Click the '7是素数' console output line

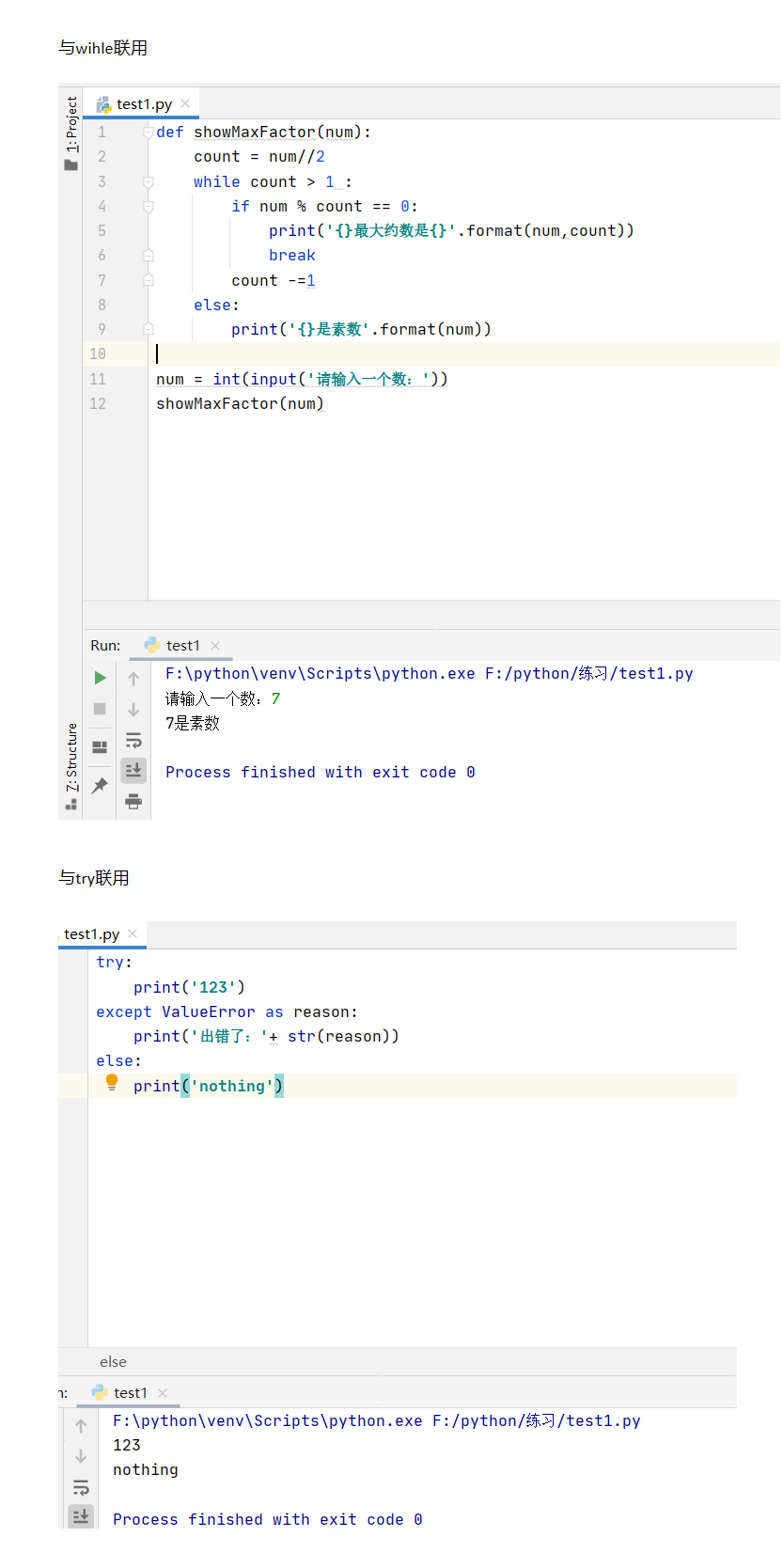coord(193,723)
